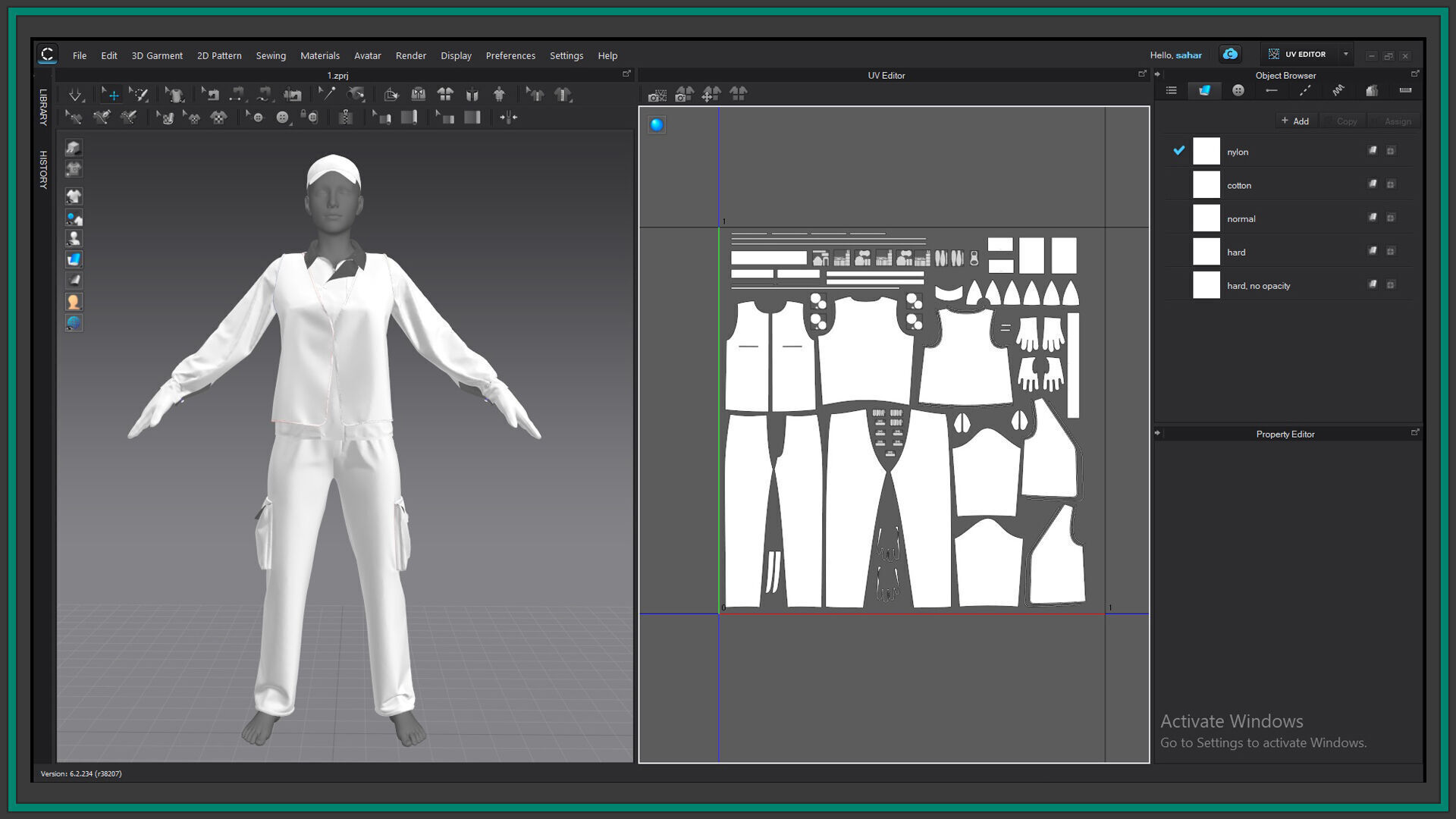Open the Puckering zigzag tab
1456x819 pixels.
(1338, 90)
